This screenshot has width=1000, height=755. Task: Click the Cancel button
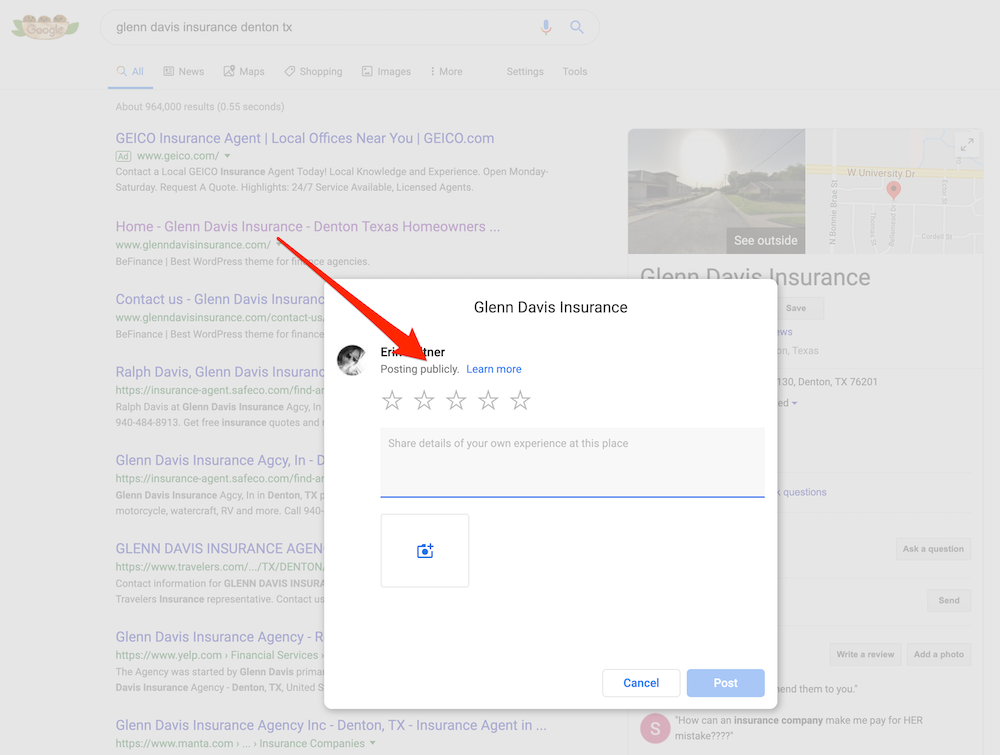pyautogui.click(x=641, y=683)
